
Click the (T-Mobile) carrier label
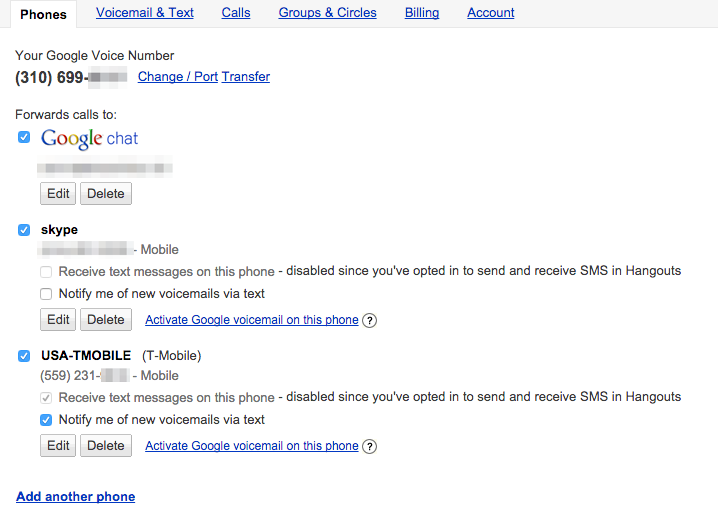172,356
